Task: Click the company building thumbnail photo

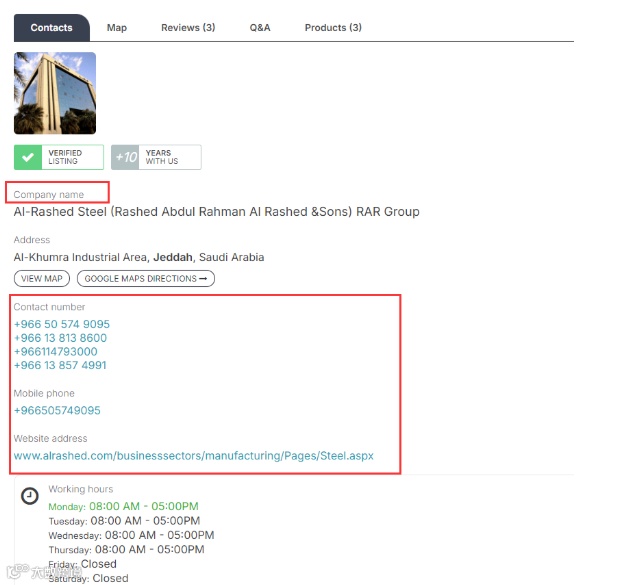Action: tap(55, 93)
